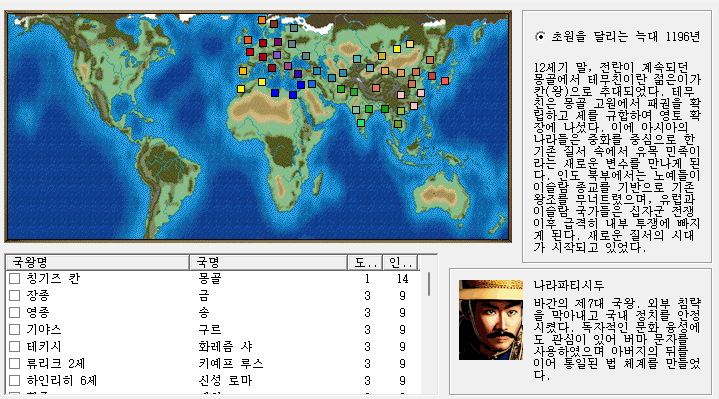Click the 인.. column header
Screen dimensions: 719x399
400,262
